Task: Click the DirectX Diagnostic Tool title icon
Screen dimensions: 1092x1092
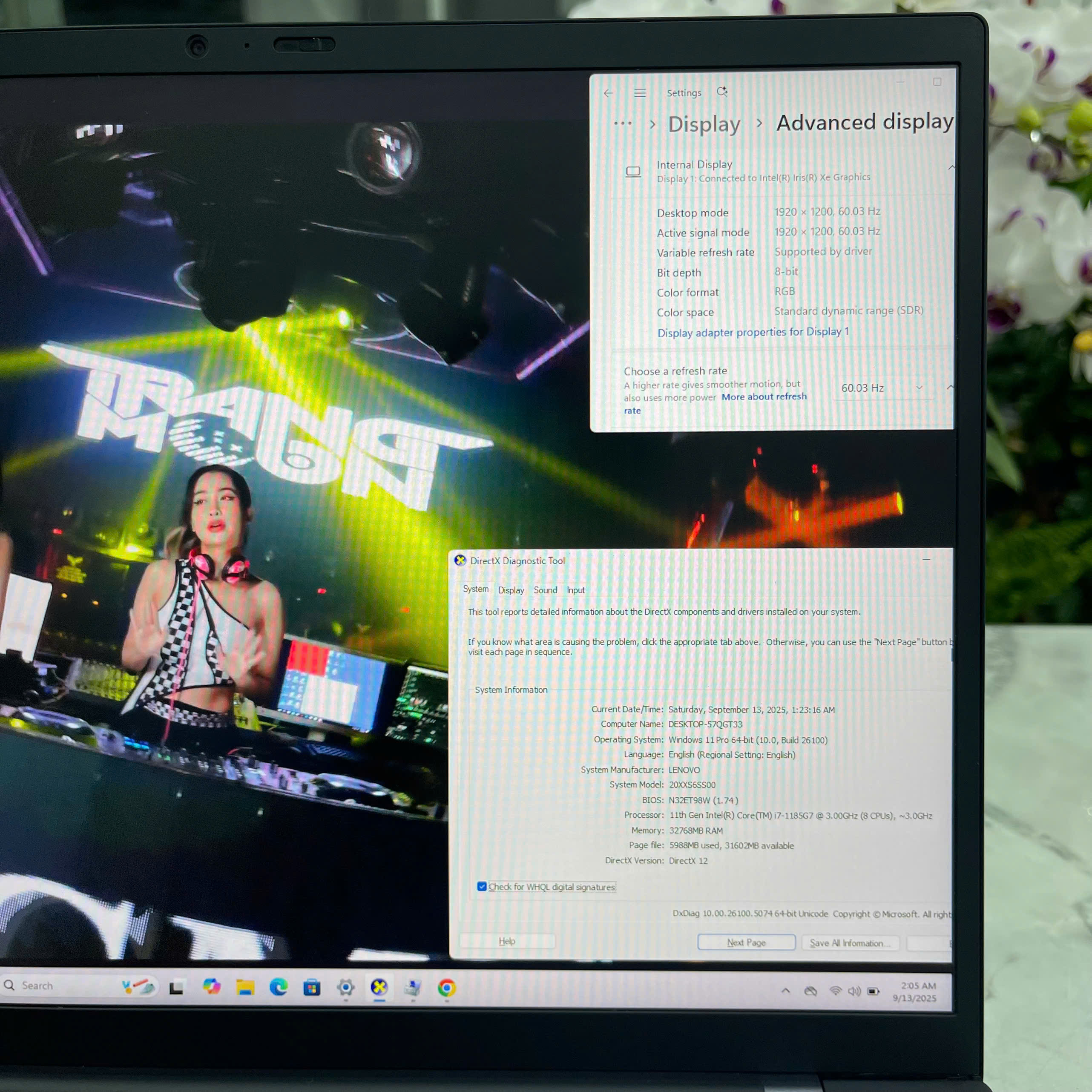Action: (460, 560)
